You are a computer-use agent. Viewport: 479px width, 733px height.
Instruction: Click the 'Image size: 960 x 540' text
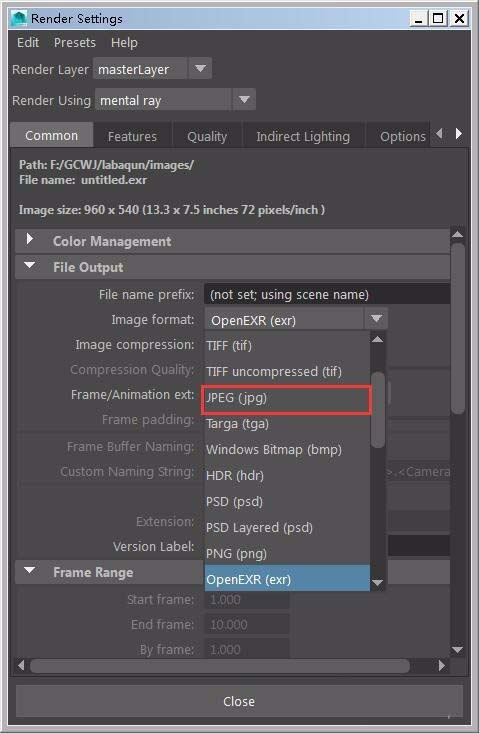(x=79, y=209)
